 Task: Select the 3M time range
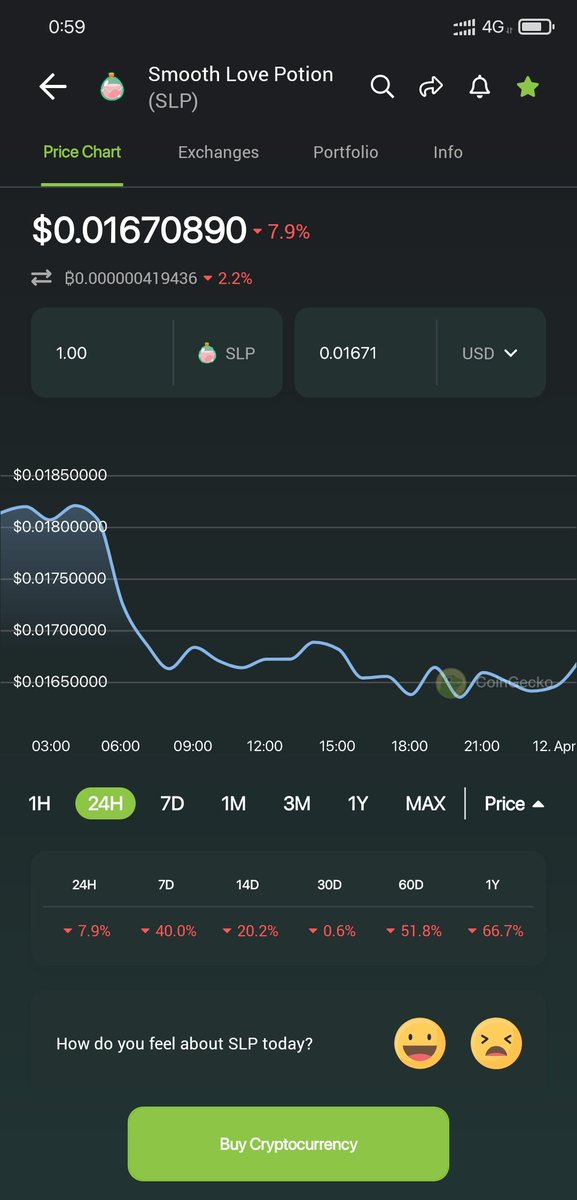pyautogui.click(x=297, y=803)
